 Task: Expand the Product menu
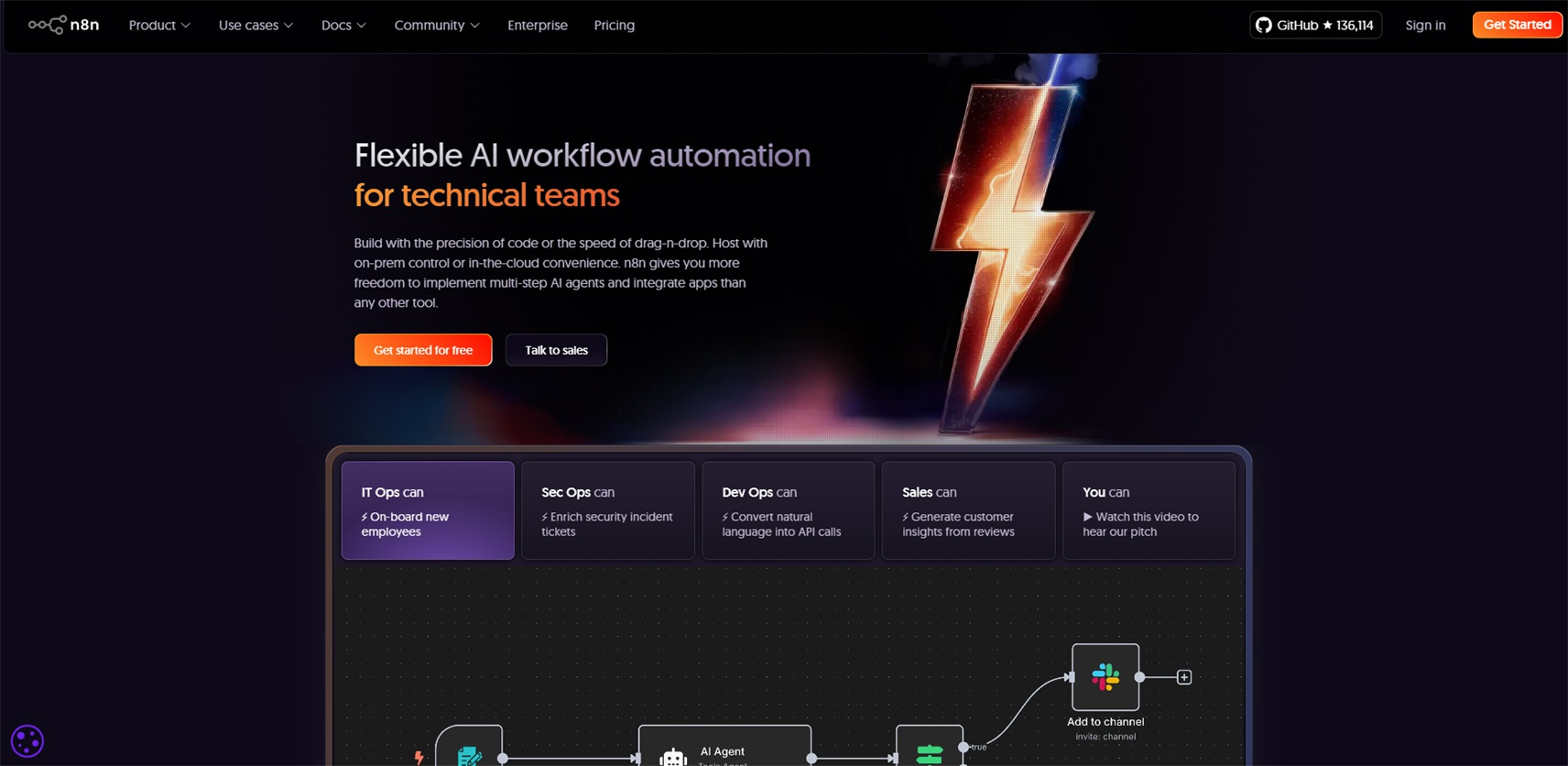point(159,25)
